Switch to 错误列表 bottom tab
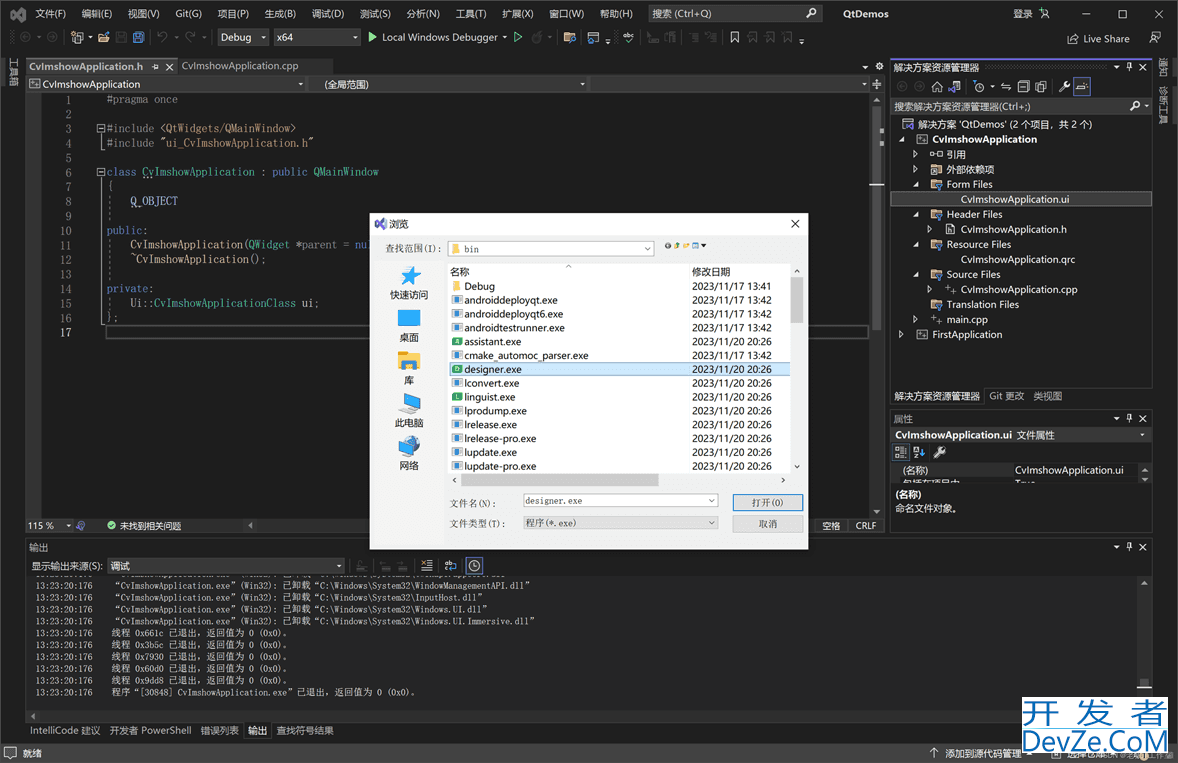This screenshot has width=1178, height=763. (219, 730)
